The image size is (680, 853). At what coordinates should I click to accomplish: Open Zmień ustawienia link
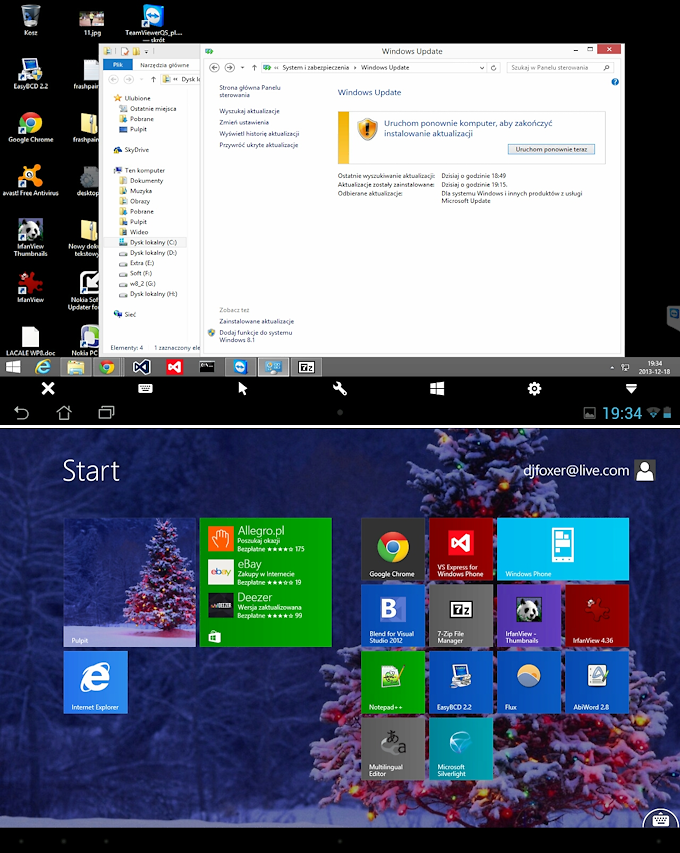[x=244, y=122]
